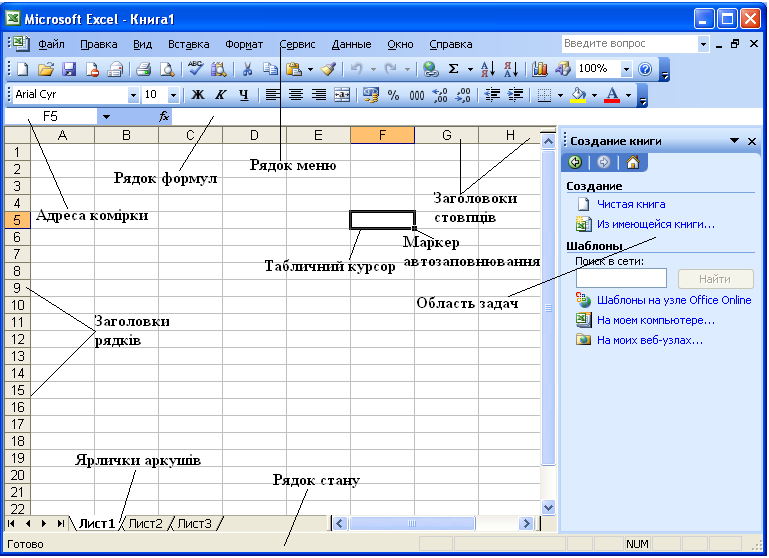The width and height of the screenshot is (769, 558).
Task: Open the Данные menu
Action: (351, 44)
